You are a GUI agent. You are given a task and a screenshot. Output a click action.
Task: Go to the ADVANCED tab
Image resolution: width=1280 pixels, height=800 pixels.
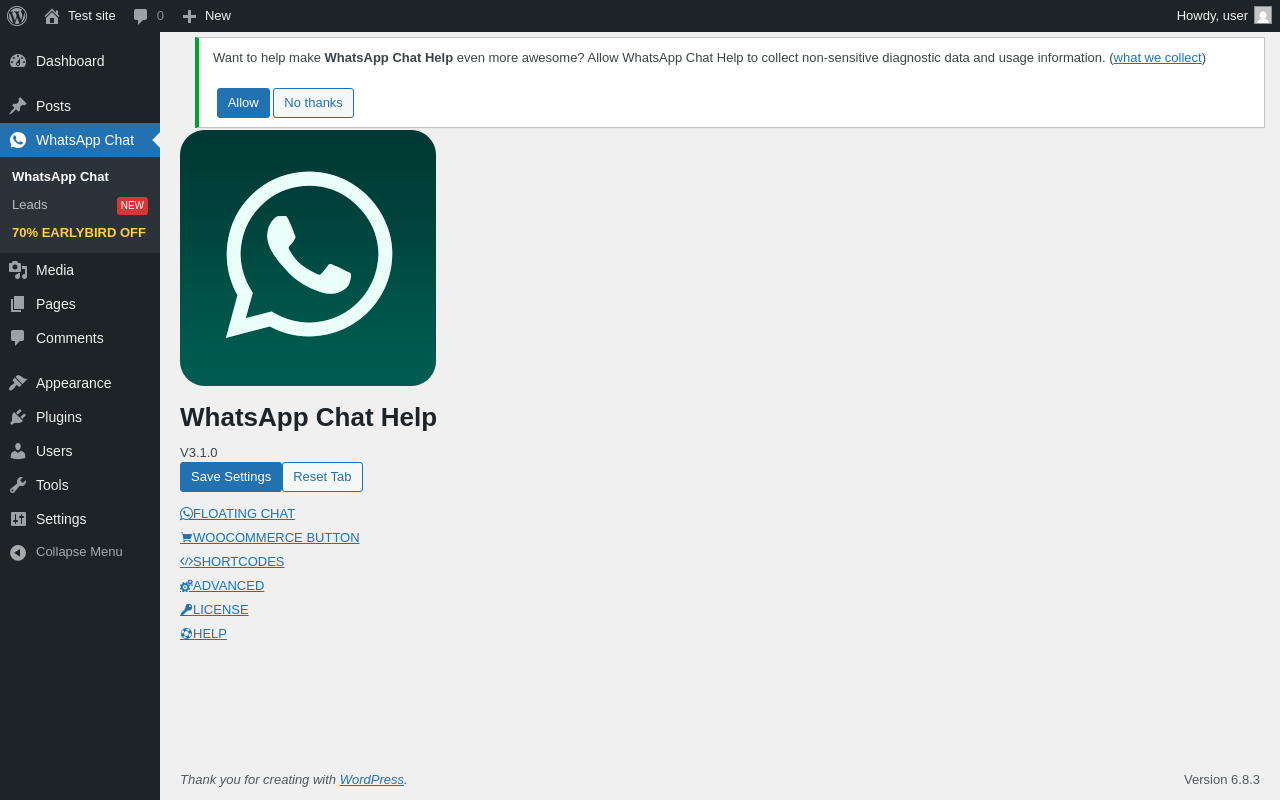tap(222, 586)
